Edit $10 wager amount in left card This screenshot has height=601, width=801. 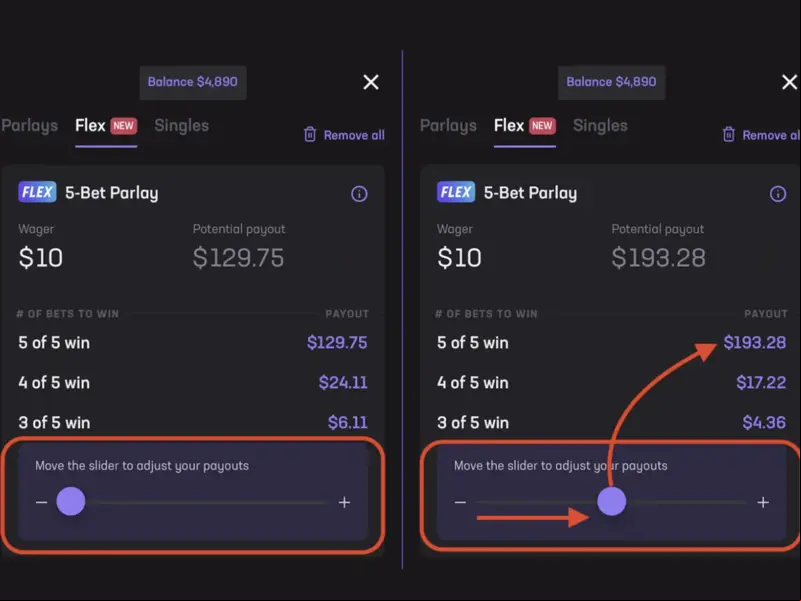point(41,258)
